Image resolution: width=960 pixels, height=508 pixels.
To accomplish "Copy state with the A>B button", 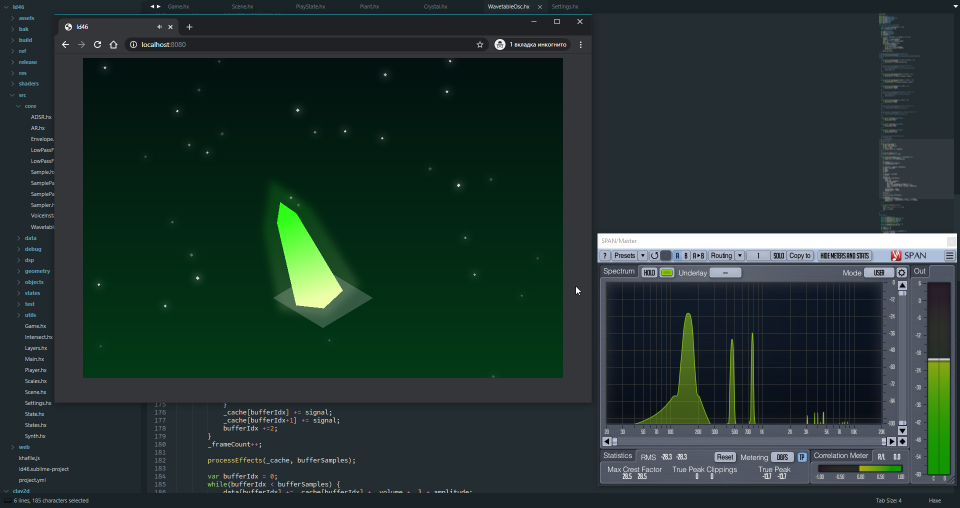I will (x=698, y=256).
